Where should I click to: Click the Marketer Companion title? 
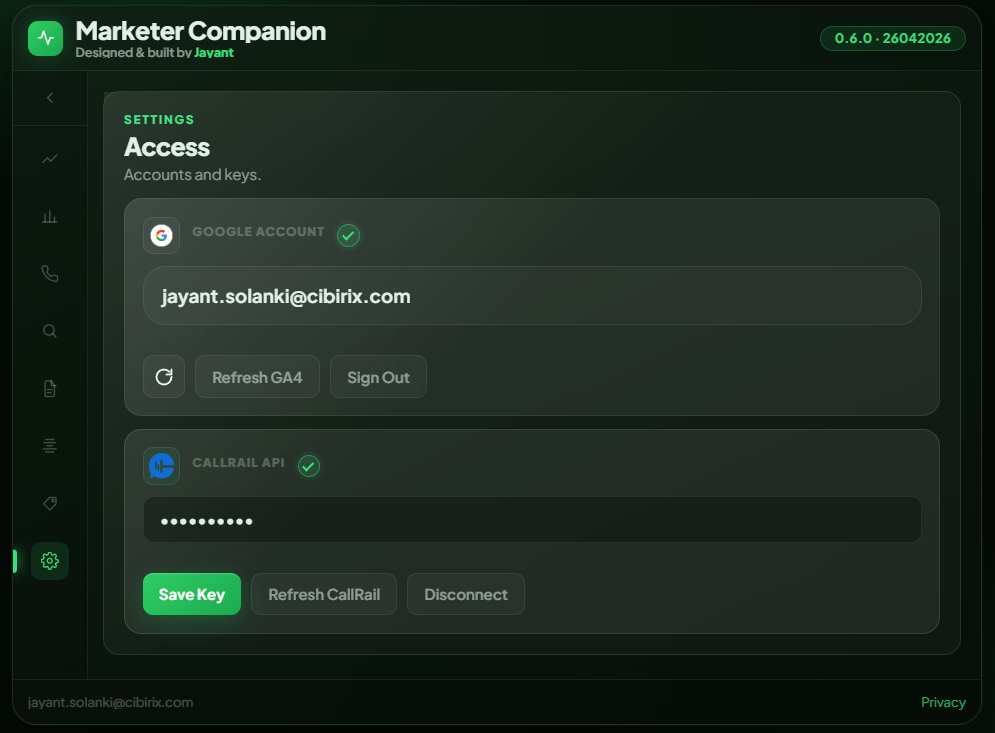(201, 31)
